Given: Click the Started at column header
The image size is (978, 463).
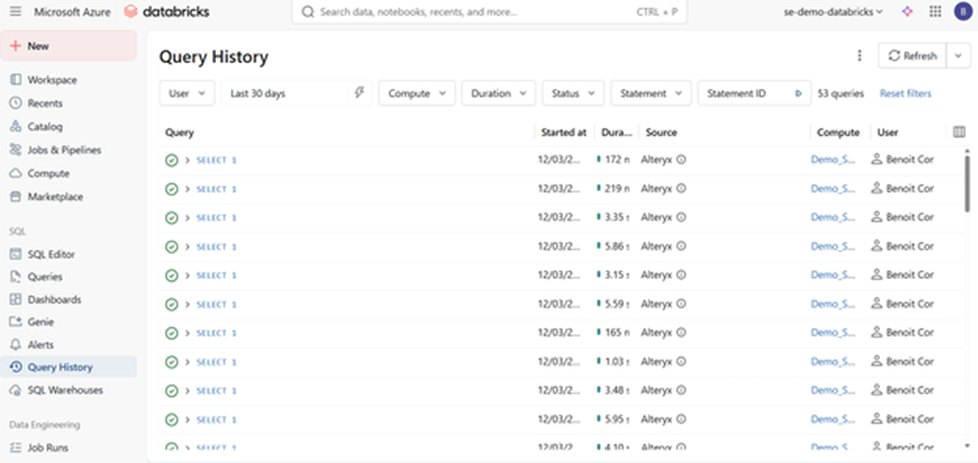Looking at the screenshot, I should pyautogui.click(x=564, y=132).
